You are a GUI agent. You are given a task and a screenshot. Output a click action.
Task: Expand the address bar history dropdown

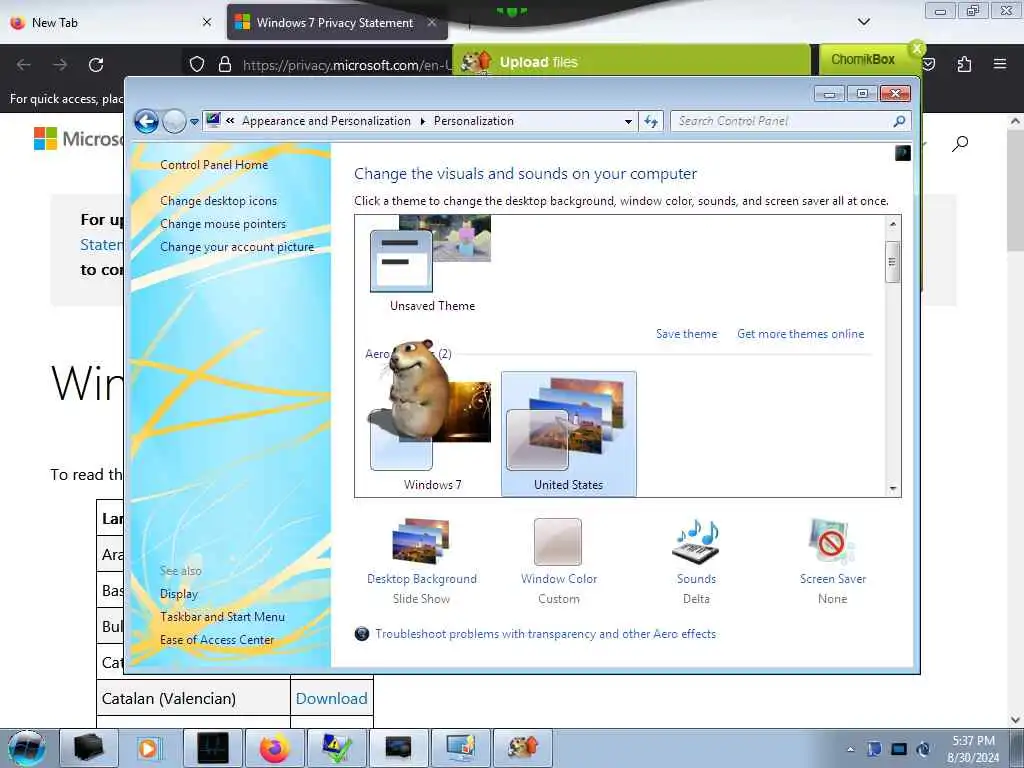628,121
